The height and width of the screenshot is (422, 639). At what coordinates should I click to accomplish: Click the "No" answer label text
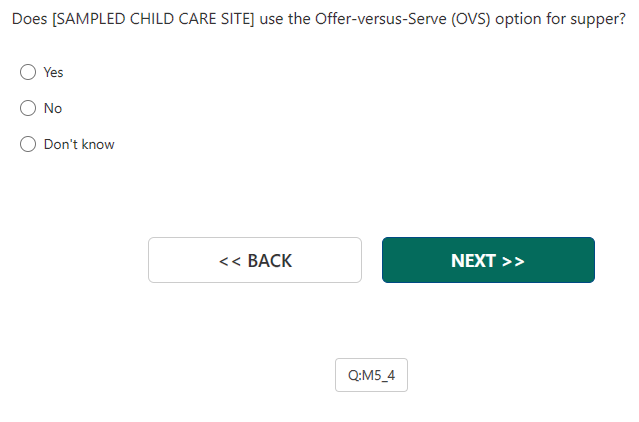tap(53, 108)
